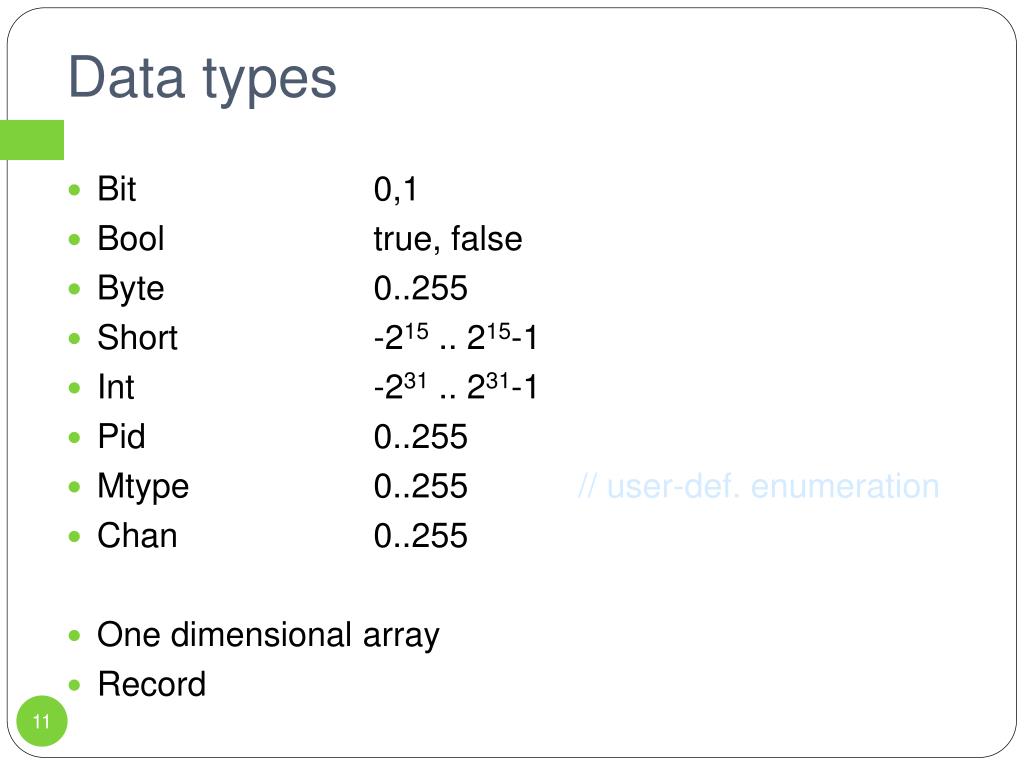Select the Bit list item
Image resolution: width=1024 pixels, height=768 pixels.
click(117, 189)
